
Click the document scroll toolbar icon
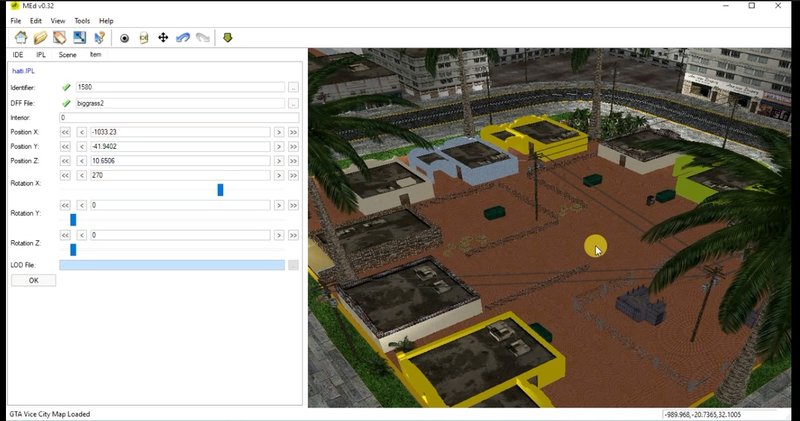coord(144,38)
